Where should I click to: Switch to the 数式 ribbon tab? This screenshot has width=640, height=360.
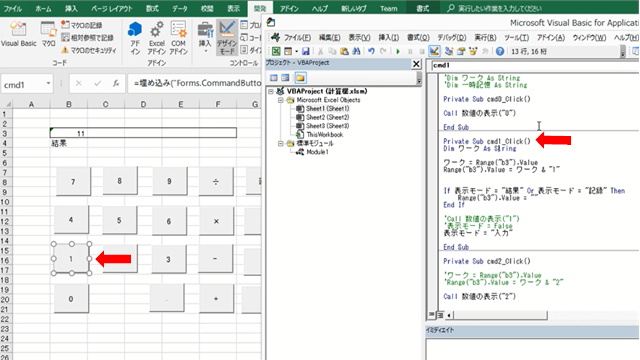[x=152, y=8]
